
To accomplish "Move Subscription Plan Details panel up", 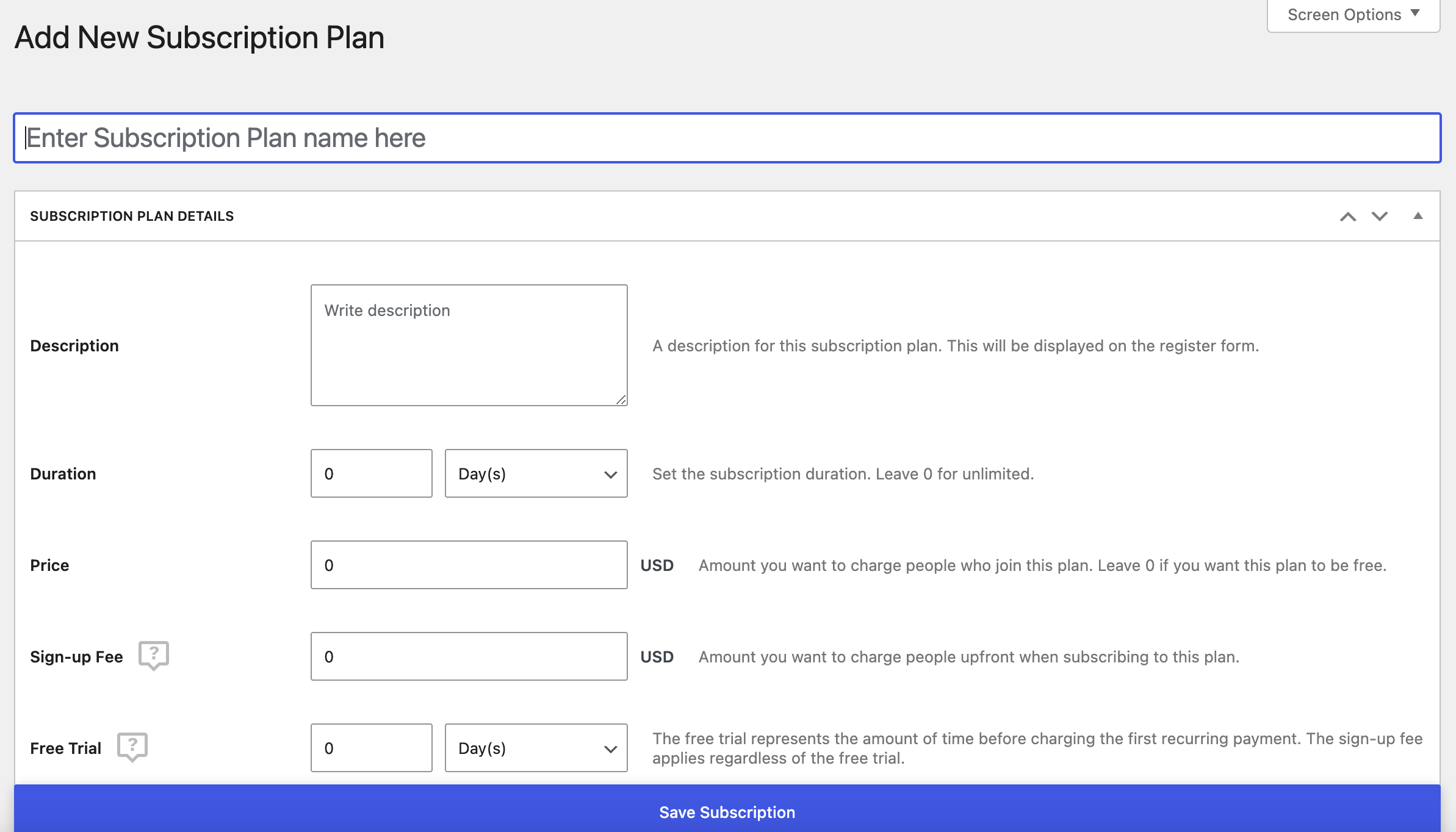I will click(1347, 217).
